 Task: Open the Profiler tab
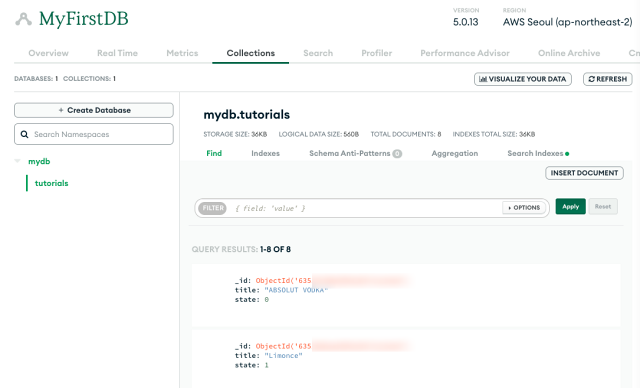coord(377,53)
